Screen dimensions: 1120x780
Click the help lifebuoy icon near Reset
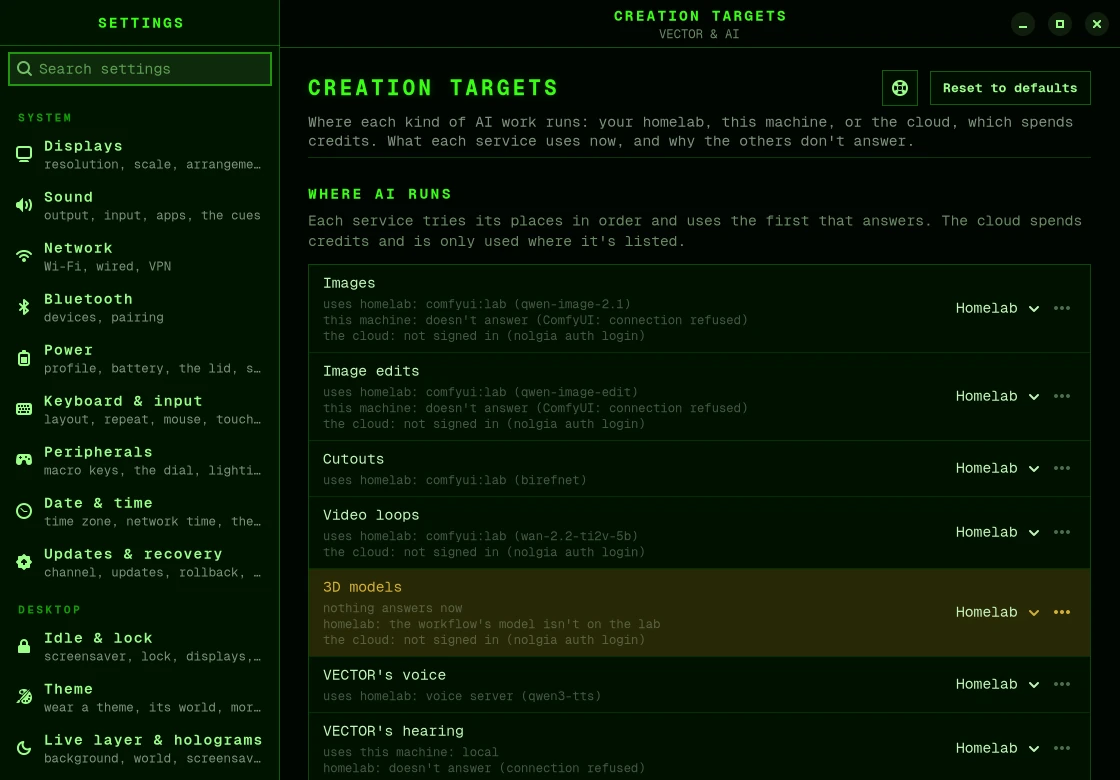coord(900,88)
